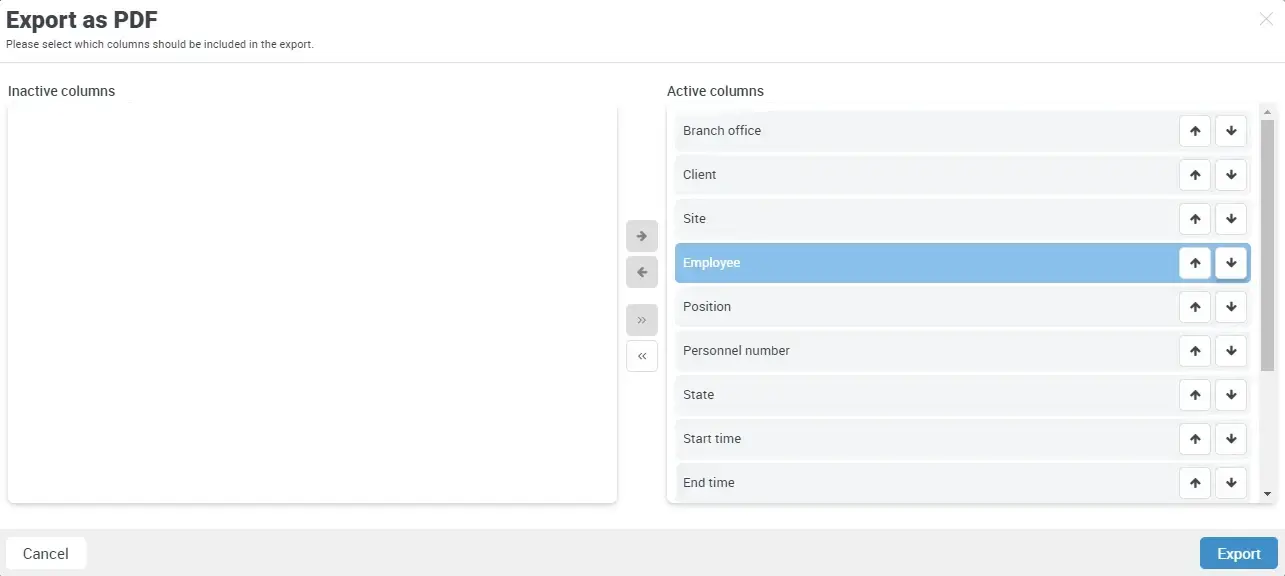Move the Client column down
The image size is (1285, 576).
click(x=1231, y=175)
